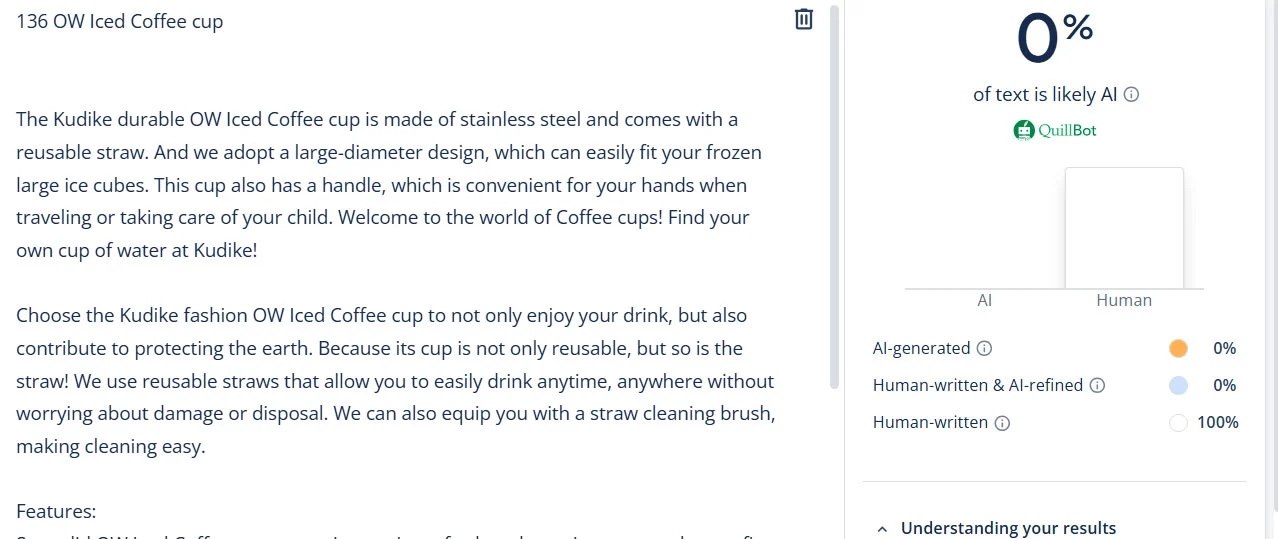Click the trash icon to delete text
The width and height of the screenshot is (1278, 539).
pos(803,19)
